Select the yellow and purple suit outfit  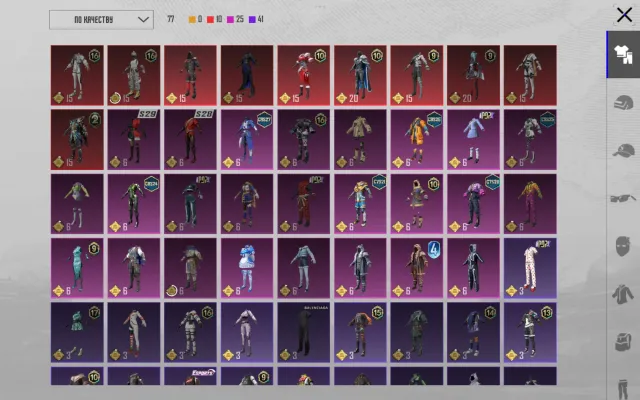[x=530, y=204]
